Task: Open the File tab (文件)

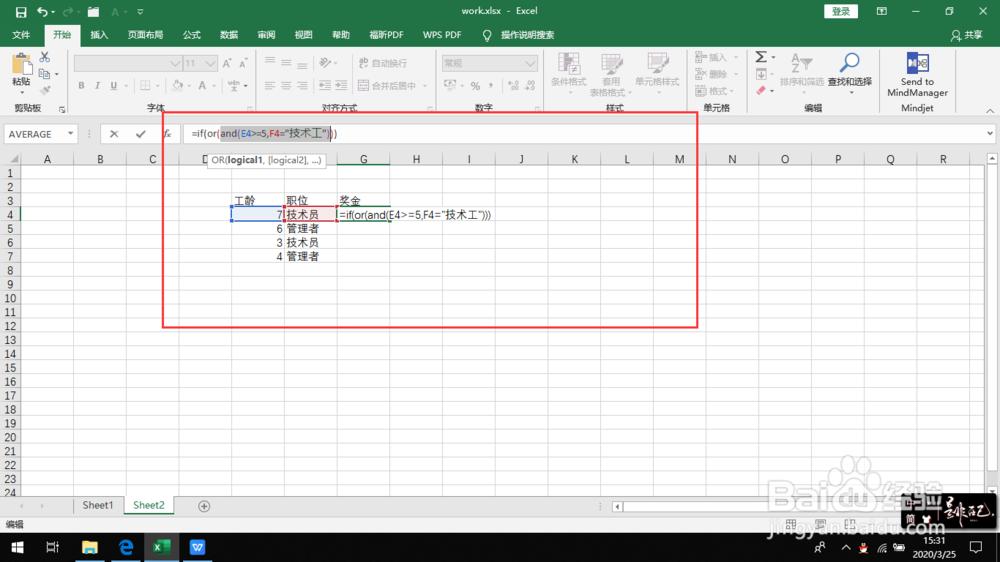Action: pyautogui.click(x=21, y=35)
